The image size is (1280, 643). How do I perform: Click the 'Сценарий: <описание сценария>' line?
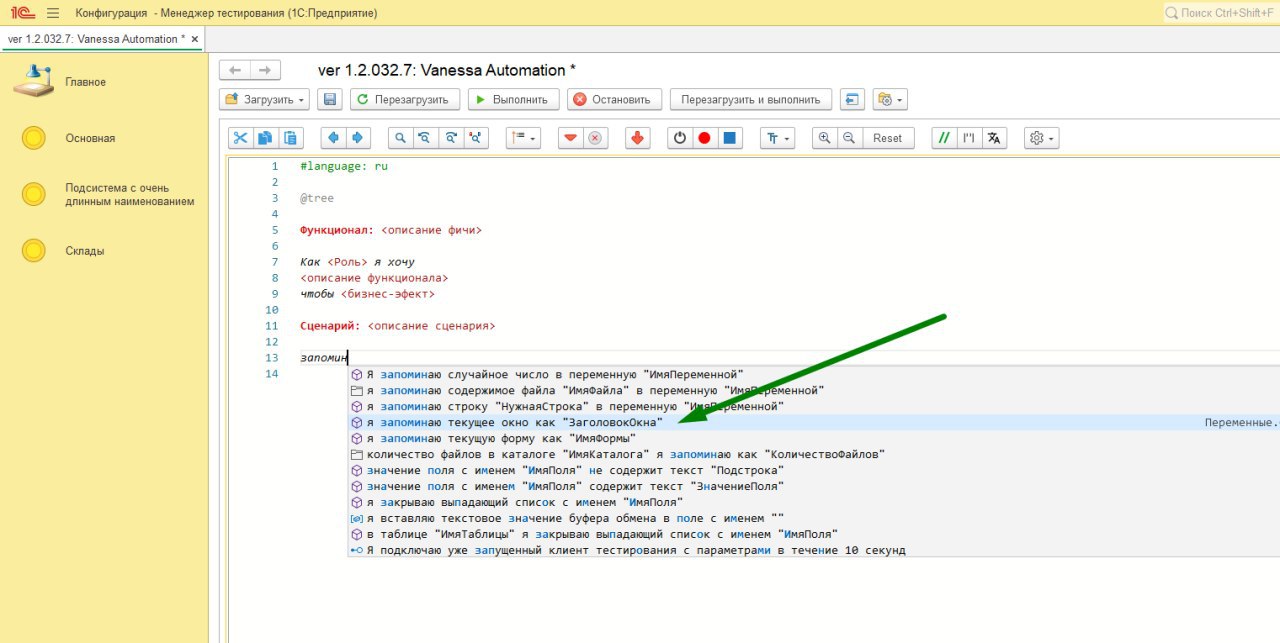pos(398,326)
